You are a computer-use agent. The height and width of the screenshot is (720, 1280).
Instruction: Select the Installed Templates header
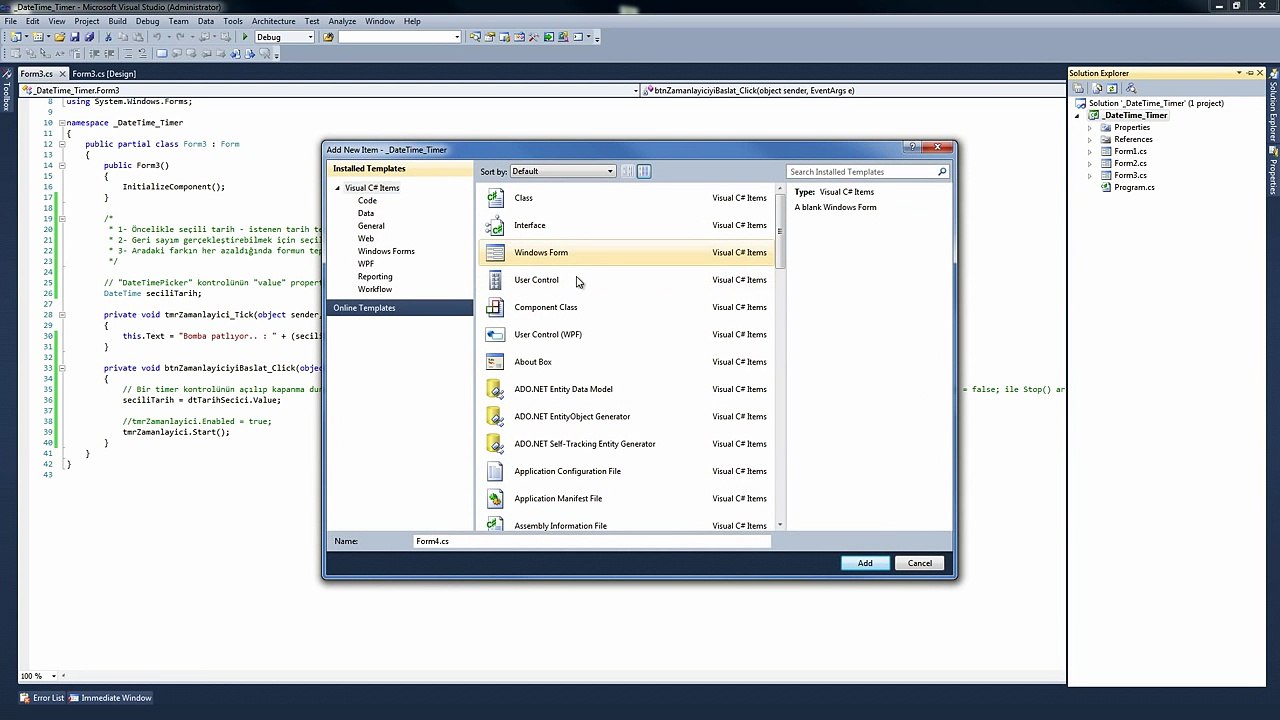[400, 169]
